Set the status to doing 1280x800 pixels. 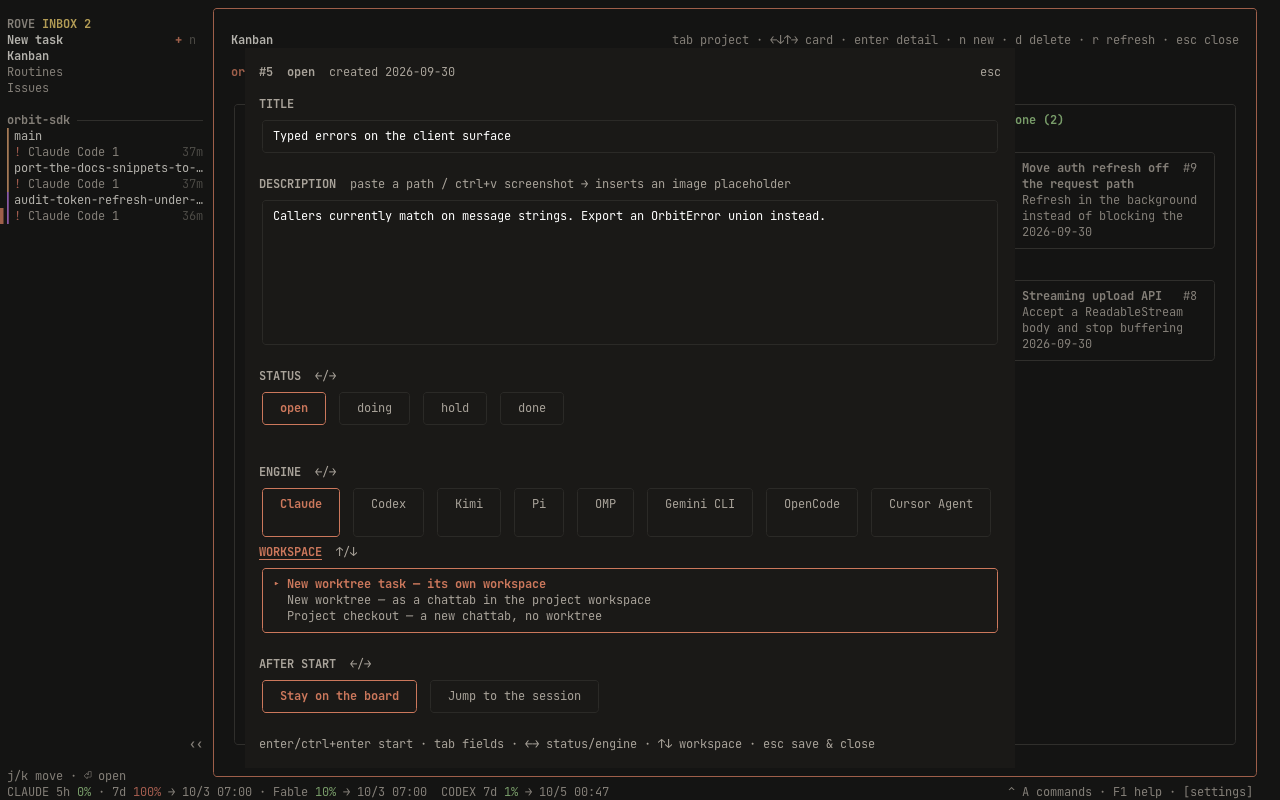tap(374, 408)
